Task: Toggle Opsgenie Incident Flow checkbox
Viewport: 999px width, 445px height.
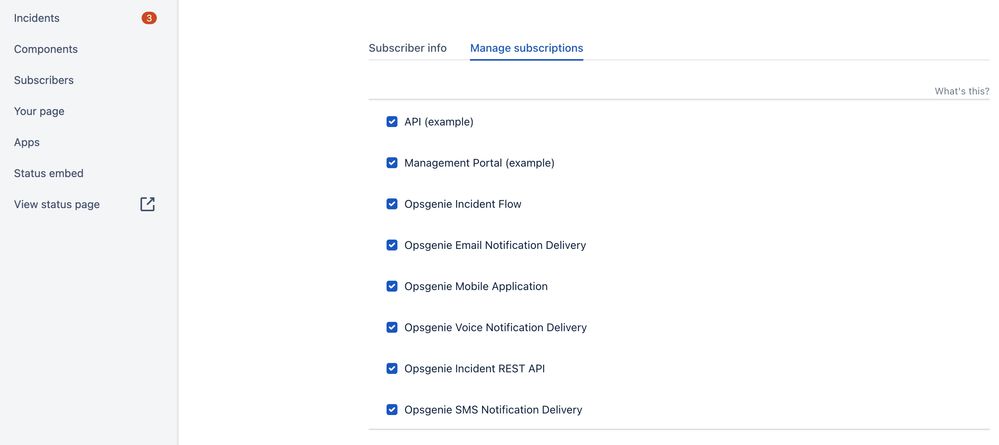Action: pyautogui.click(x=392, y=204)
